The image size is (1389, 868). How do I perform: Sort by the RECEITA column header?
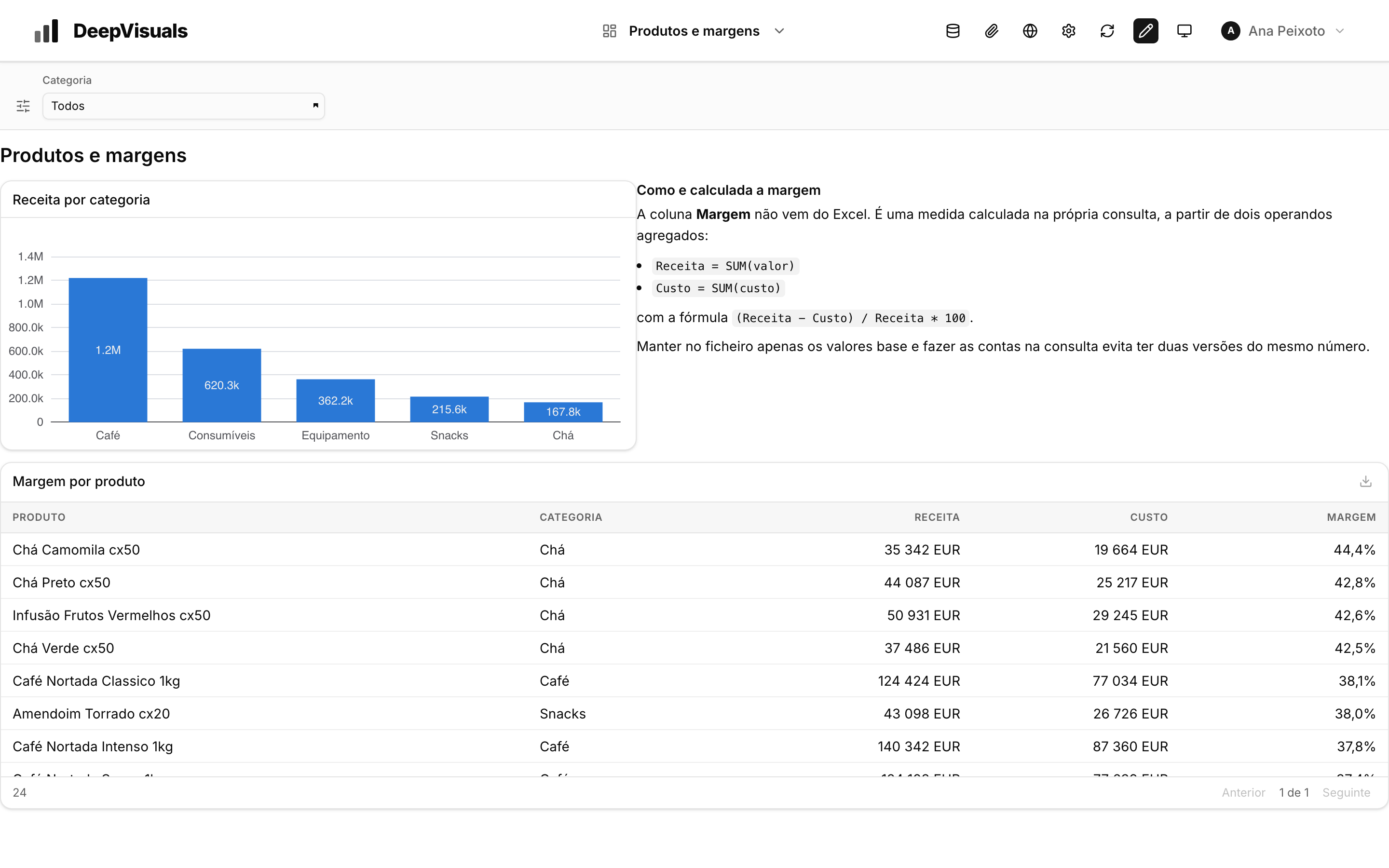[x=937, y=517]
